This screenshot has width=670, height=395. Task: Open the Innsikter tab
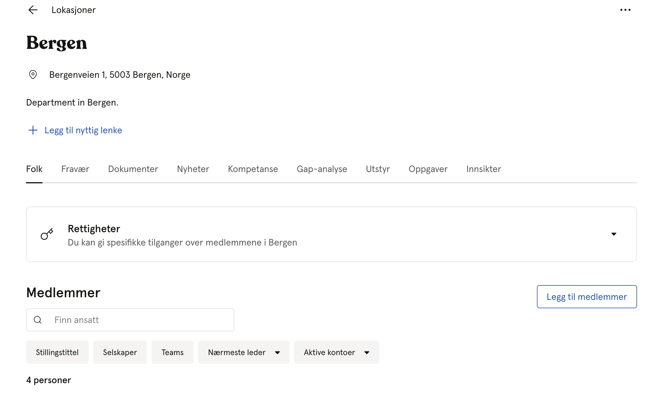pyautogui.click(x=484, y=169)
